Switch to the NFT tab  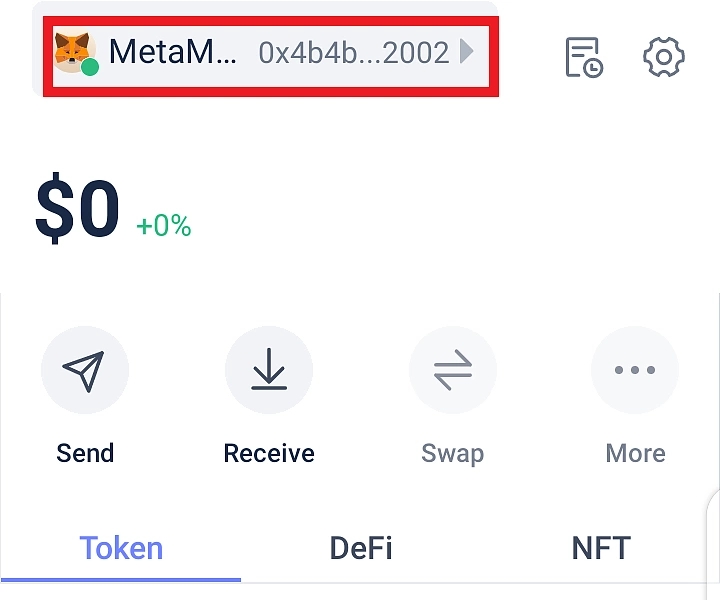(600, 548)
